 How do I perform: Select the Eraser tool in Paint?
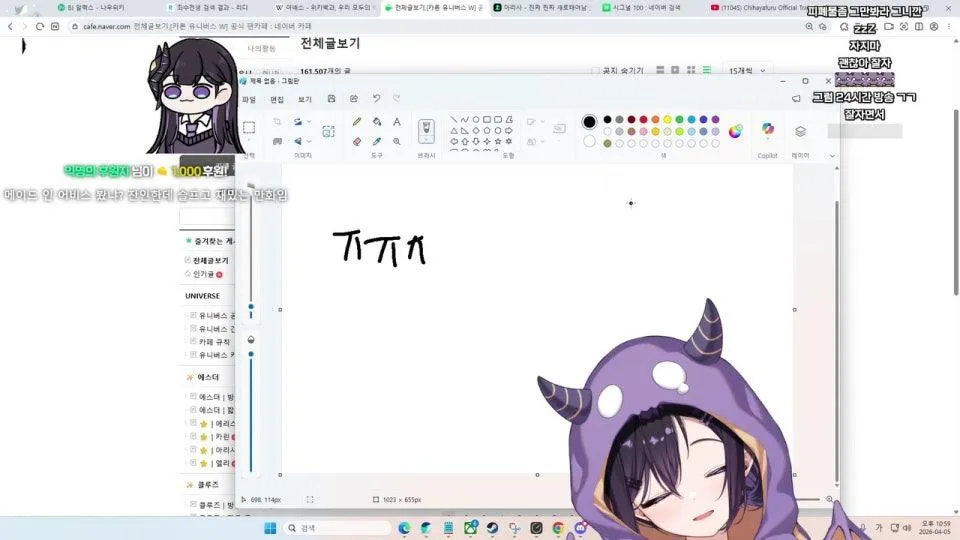coord(357,141)
